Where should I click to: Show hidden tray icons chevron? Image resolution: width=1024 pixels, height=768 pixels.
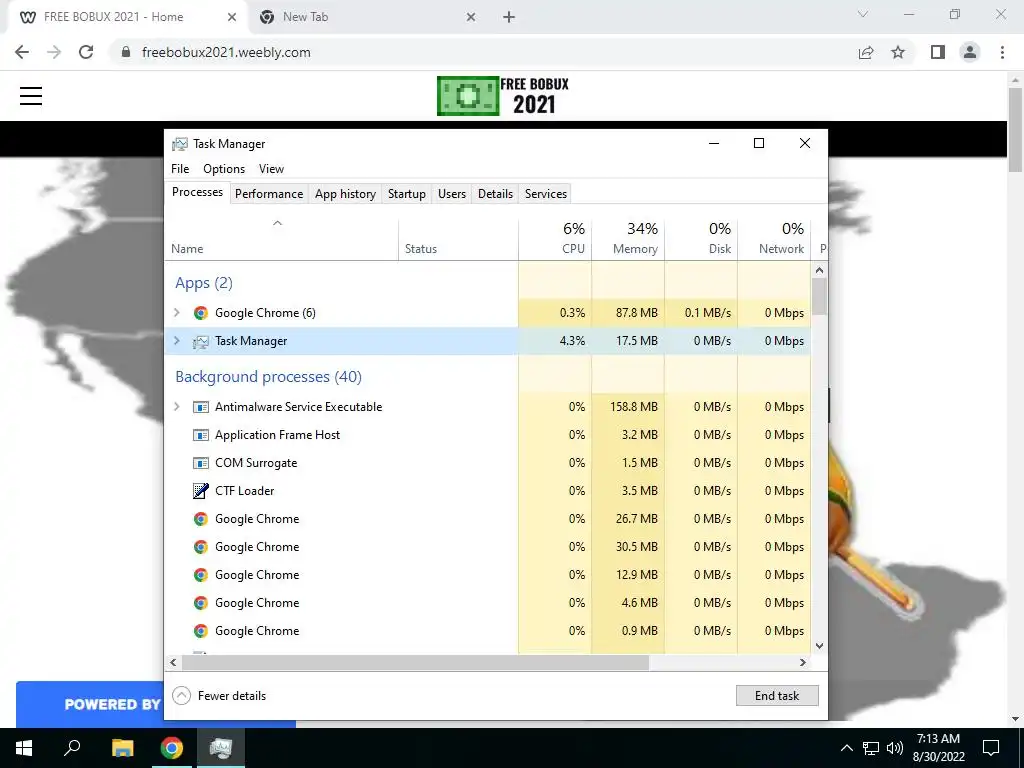[x=846, y=748]
